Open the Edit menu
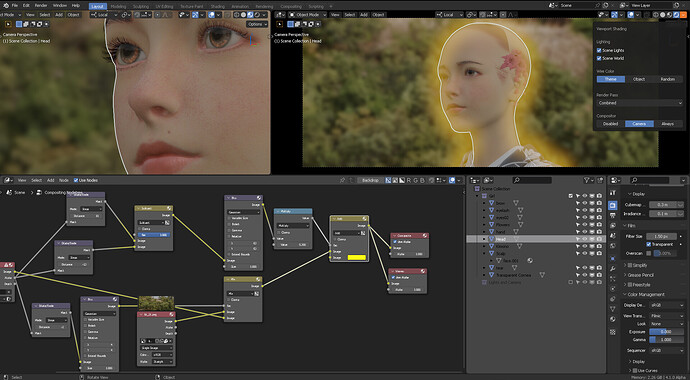The width and height of the screenshot is (690, 380). (x=26, y=6)
